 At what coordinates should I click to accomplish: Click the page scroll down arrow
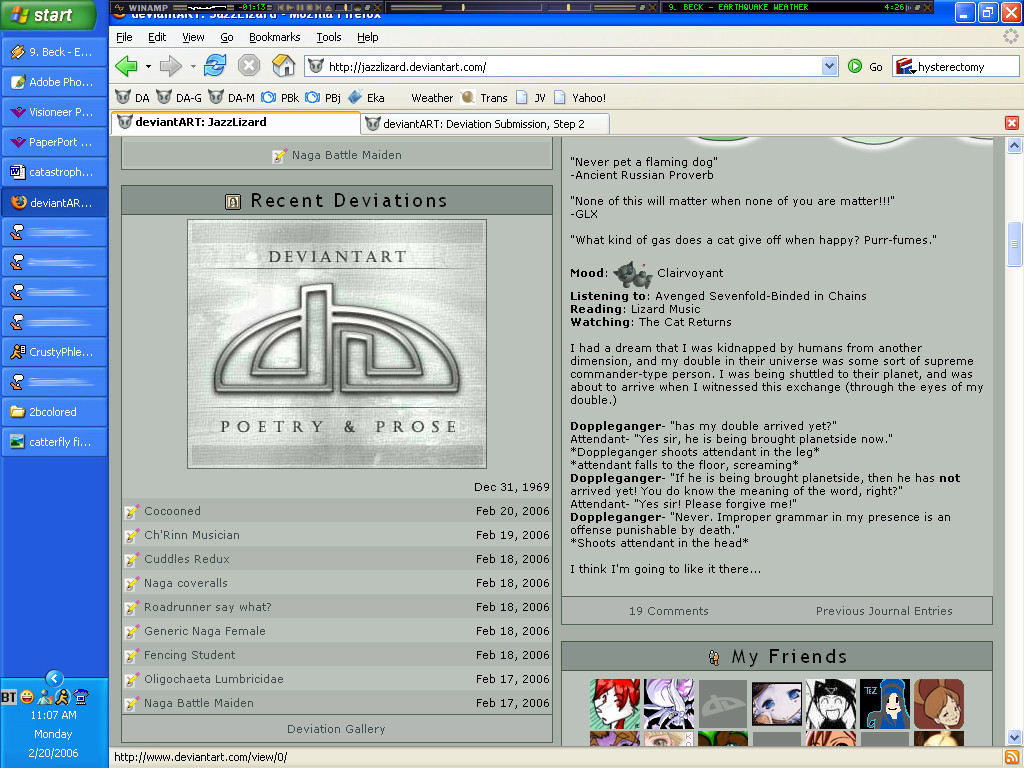[1014, 738]
